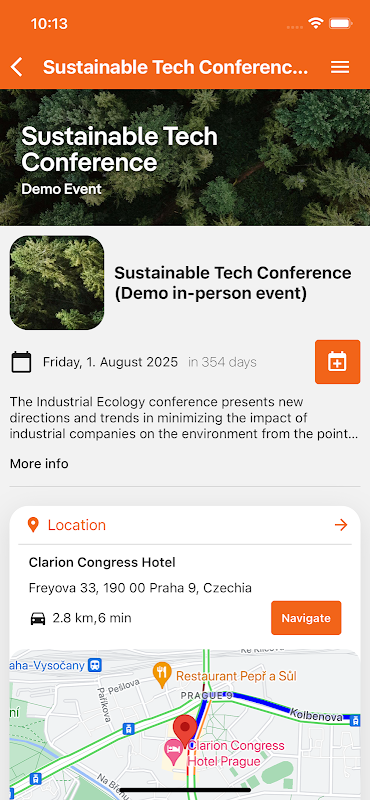Open location details with the arrow
The width and height of the screenshot is (370, 800).
(x=341, y=525)
